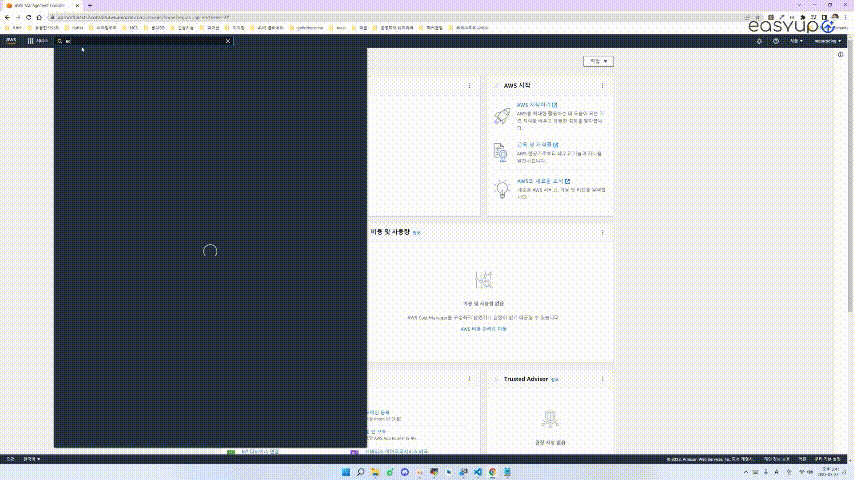Open the 비용 및 사용량 widget options menu
Screen dimensions: 854x480
[x=602, y=233]
